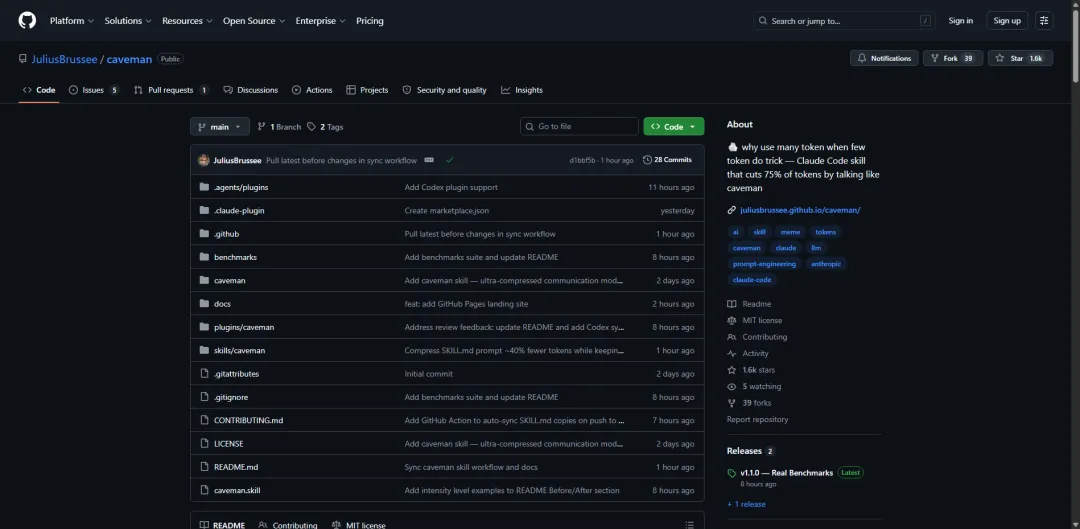Switch to the Insights tab
This screenshot has width=1080, height=529.
tap(522, 90)
